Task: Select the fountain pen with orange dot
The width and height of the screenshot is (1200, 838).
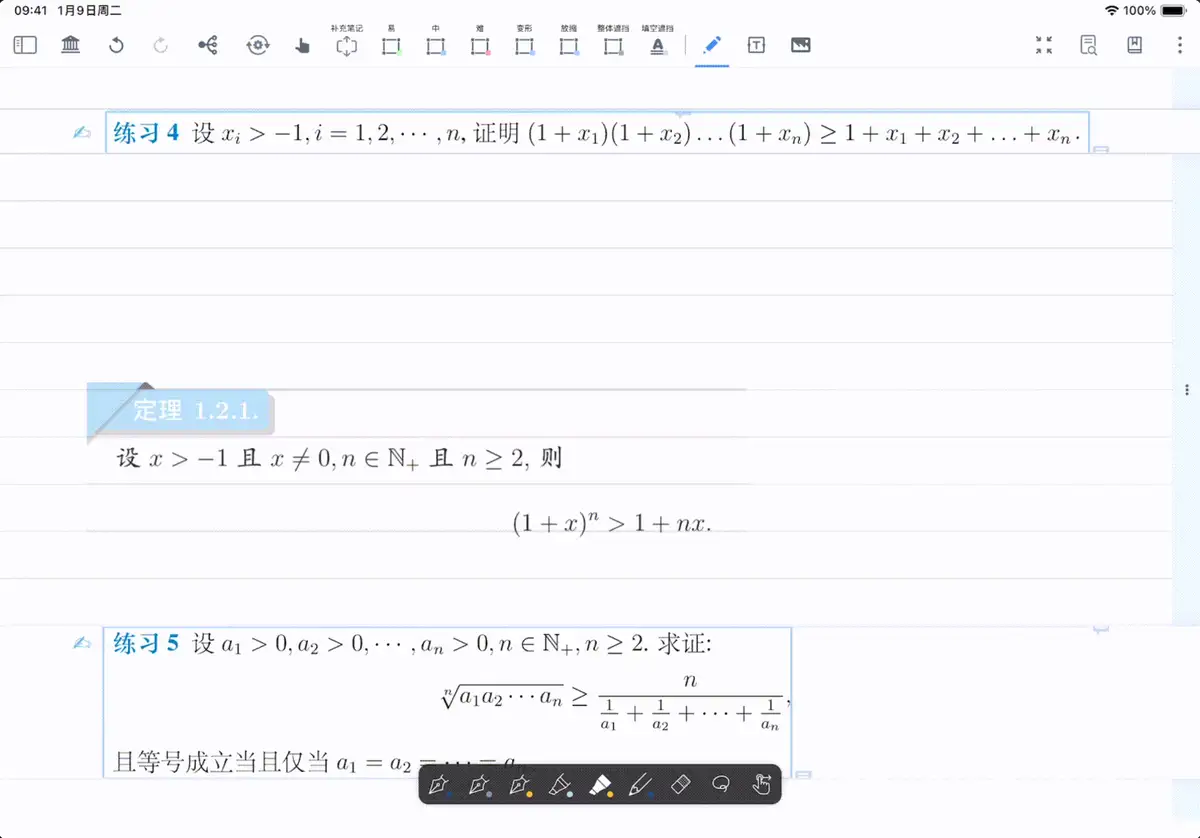Action: coord(519,785)
